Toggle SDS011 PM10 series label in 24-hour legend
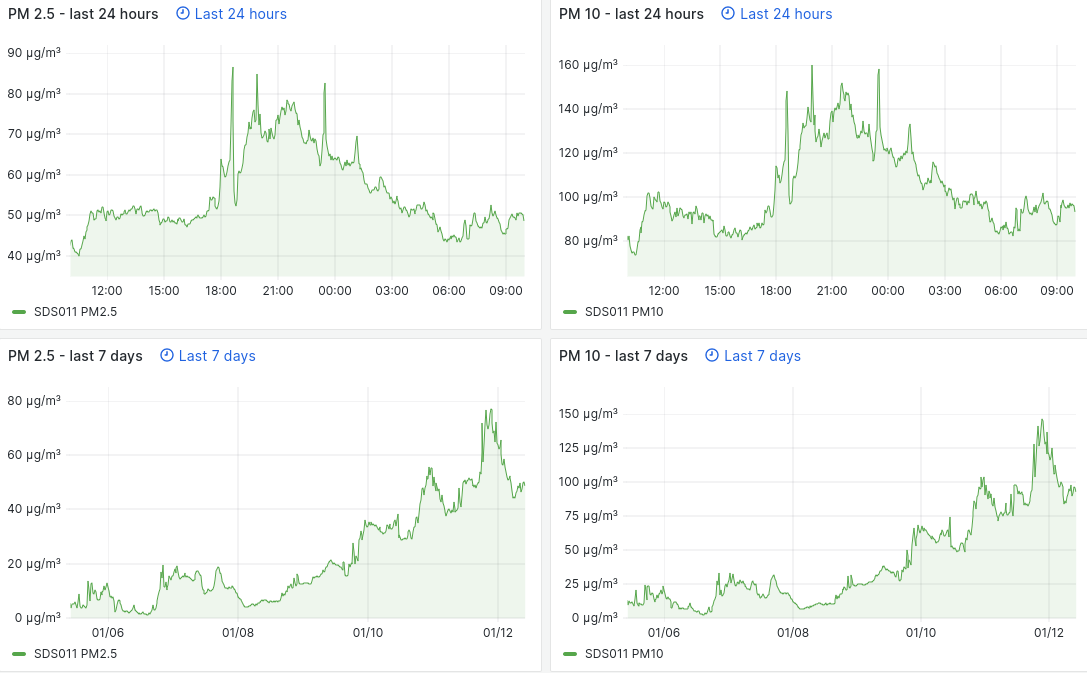The width and height of the screenshot is (1087, 673). 624,312
